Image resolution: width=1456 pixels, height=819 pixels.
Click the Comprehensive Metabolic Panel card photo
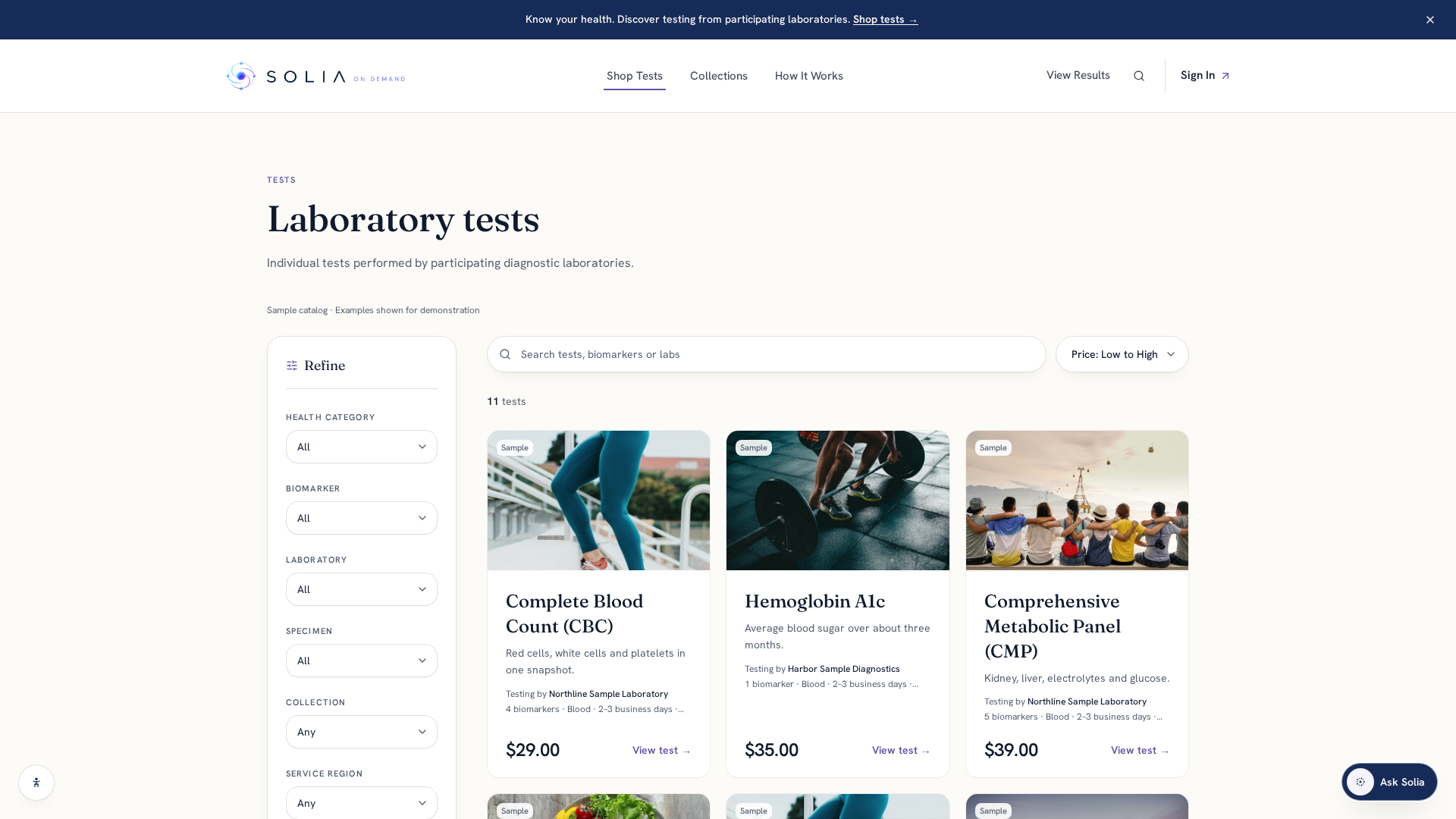click(1077, 500)
